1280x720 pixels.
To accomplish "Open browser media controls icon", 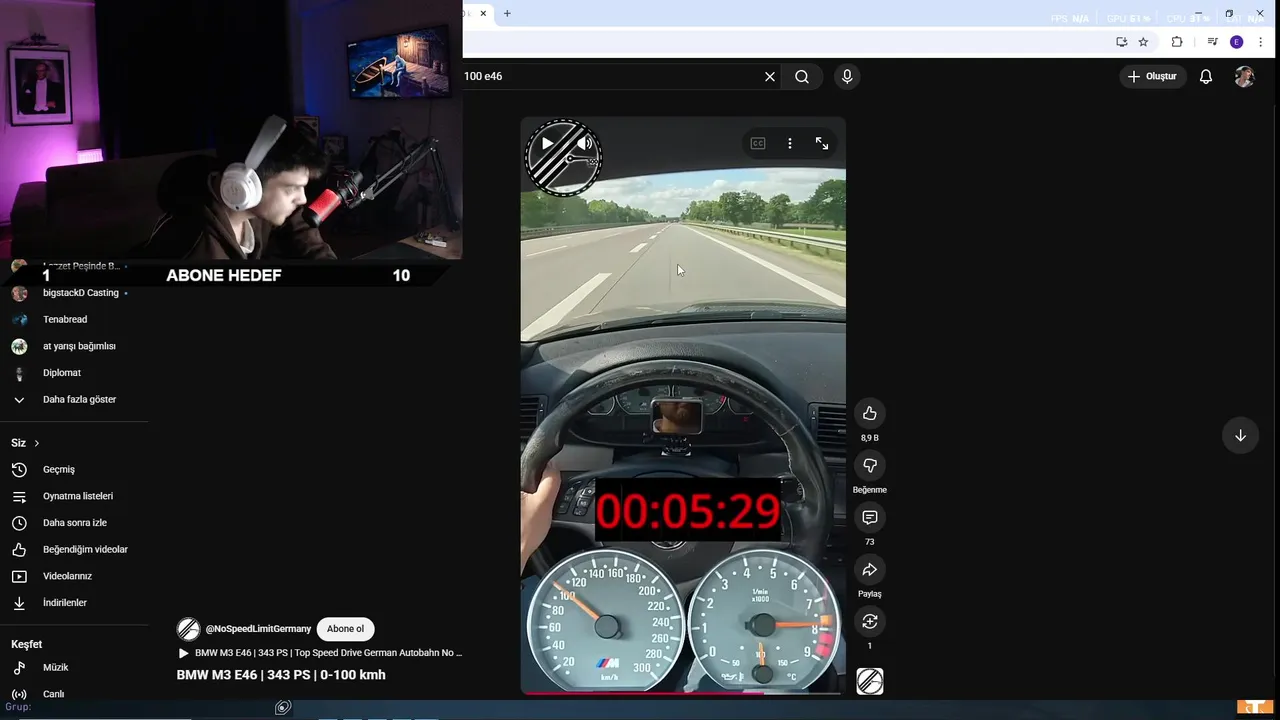I will click(1212, 42).
